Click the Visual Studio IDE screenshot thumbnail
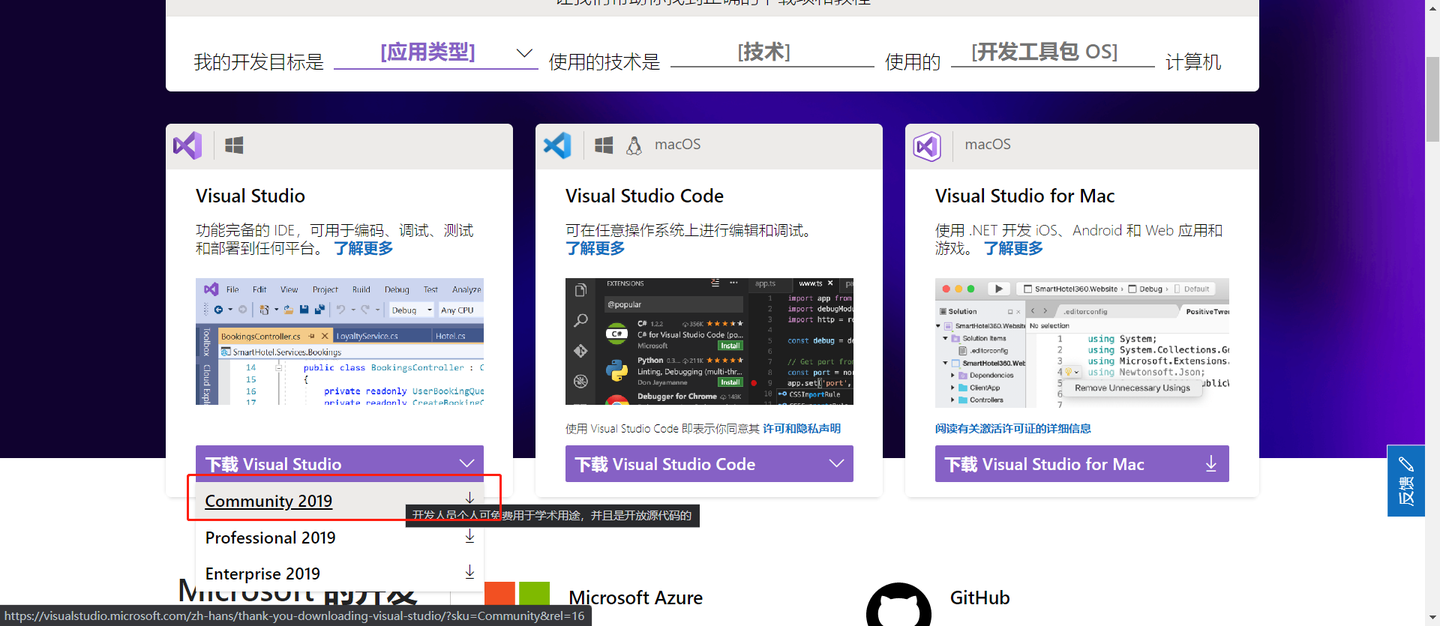This screenshot has width=1440, height=626. (339, 345)
